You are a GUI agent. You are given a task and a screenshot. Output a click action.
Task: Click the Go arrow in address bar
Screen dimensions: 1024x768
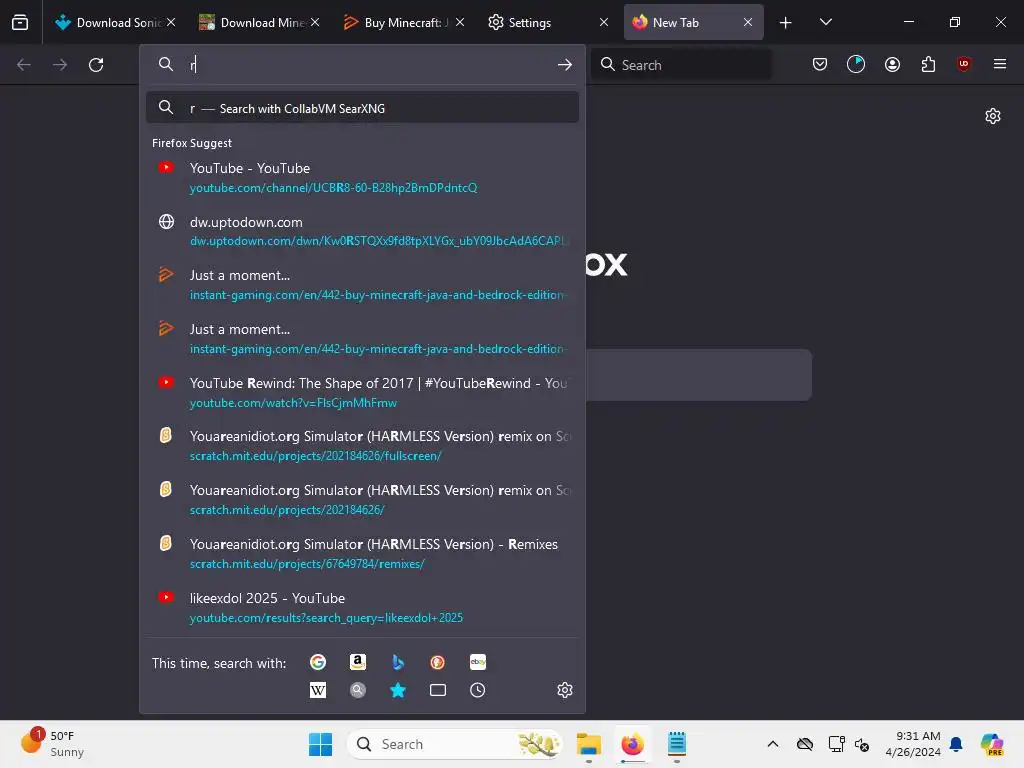click(x=565, y=65)
